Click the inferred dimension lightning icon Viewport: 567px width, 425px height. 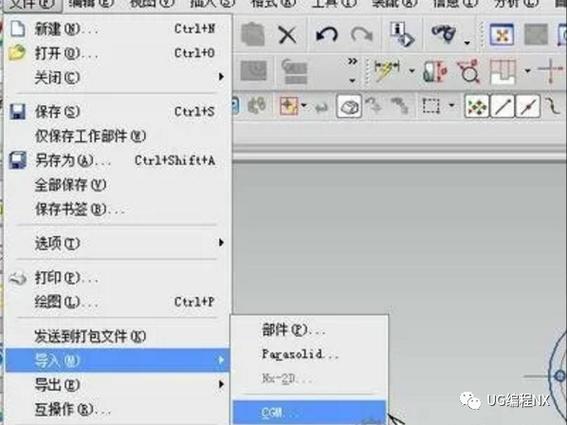pos(387,70)
